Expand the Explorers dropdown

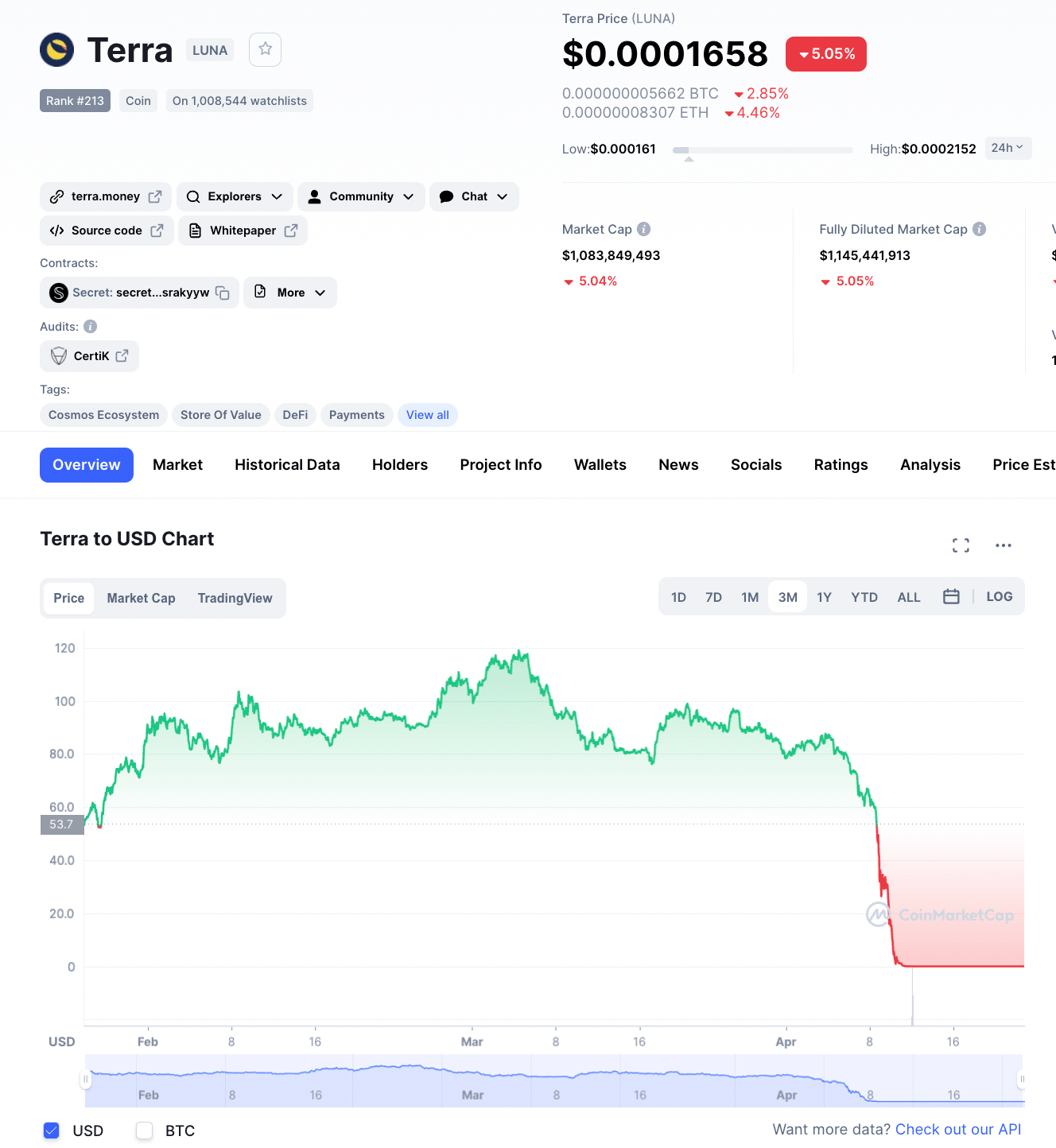[x=235, y=196]
